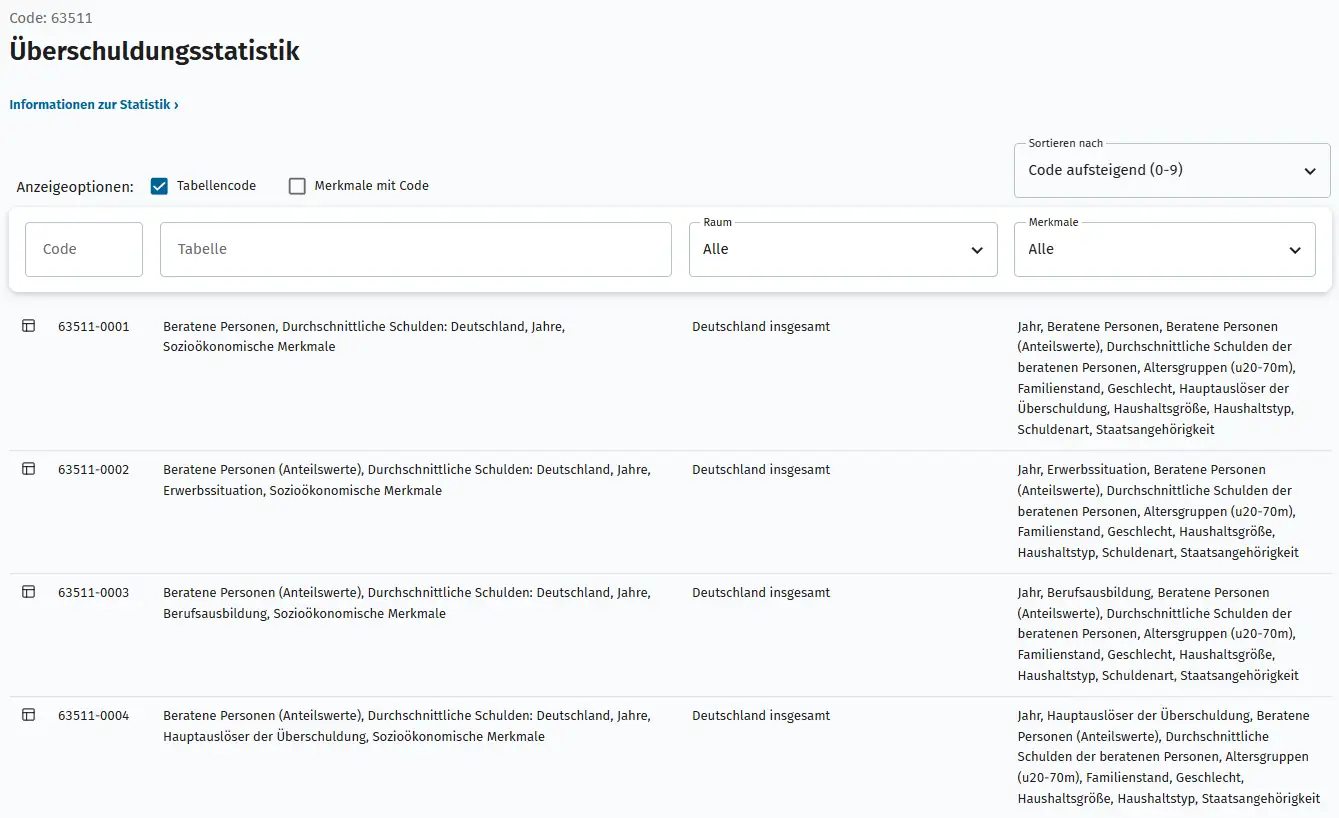The image size is (1339, 818).
Task: Click the chevron of the Raum dropdown
Action: pyautogui.click(x=977, y=249)
